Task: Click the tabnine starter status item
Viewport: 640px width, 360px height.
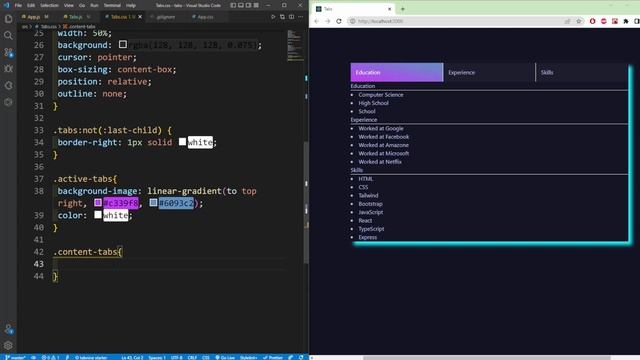Action: (x=91, y=357)
